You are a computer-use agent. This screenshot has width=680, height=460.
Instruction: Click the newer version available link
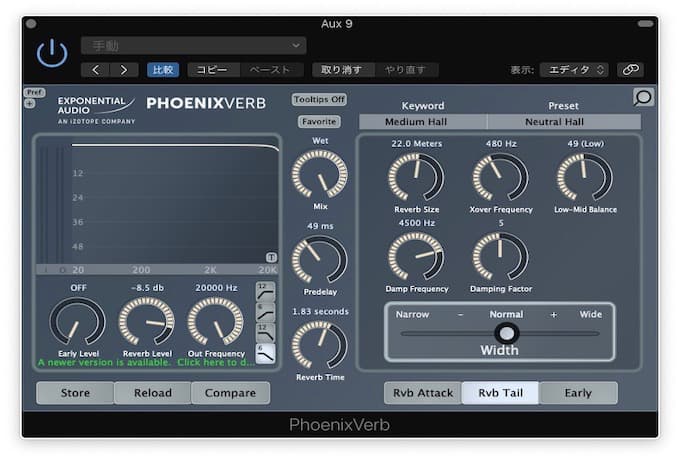tap(147, 362)
